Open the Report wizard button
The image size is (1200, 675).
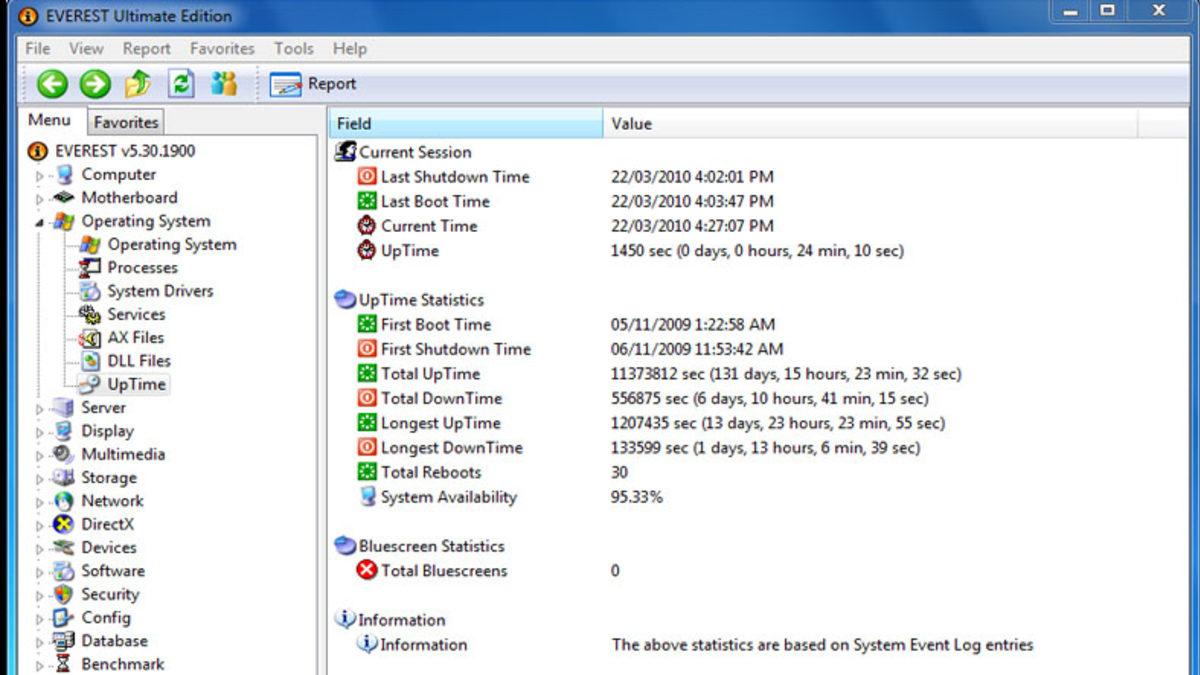pyautogui.click(x=313, y=85)
